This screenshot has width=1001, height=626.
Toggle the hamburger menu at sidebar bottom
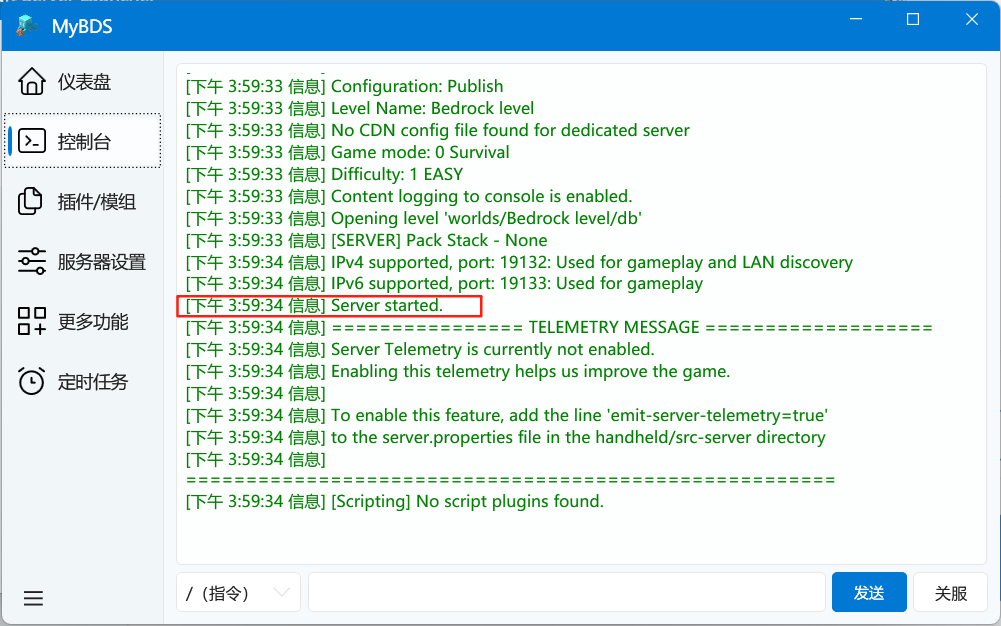point(33,598)
